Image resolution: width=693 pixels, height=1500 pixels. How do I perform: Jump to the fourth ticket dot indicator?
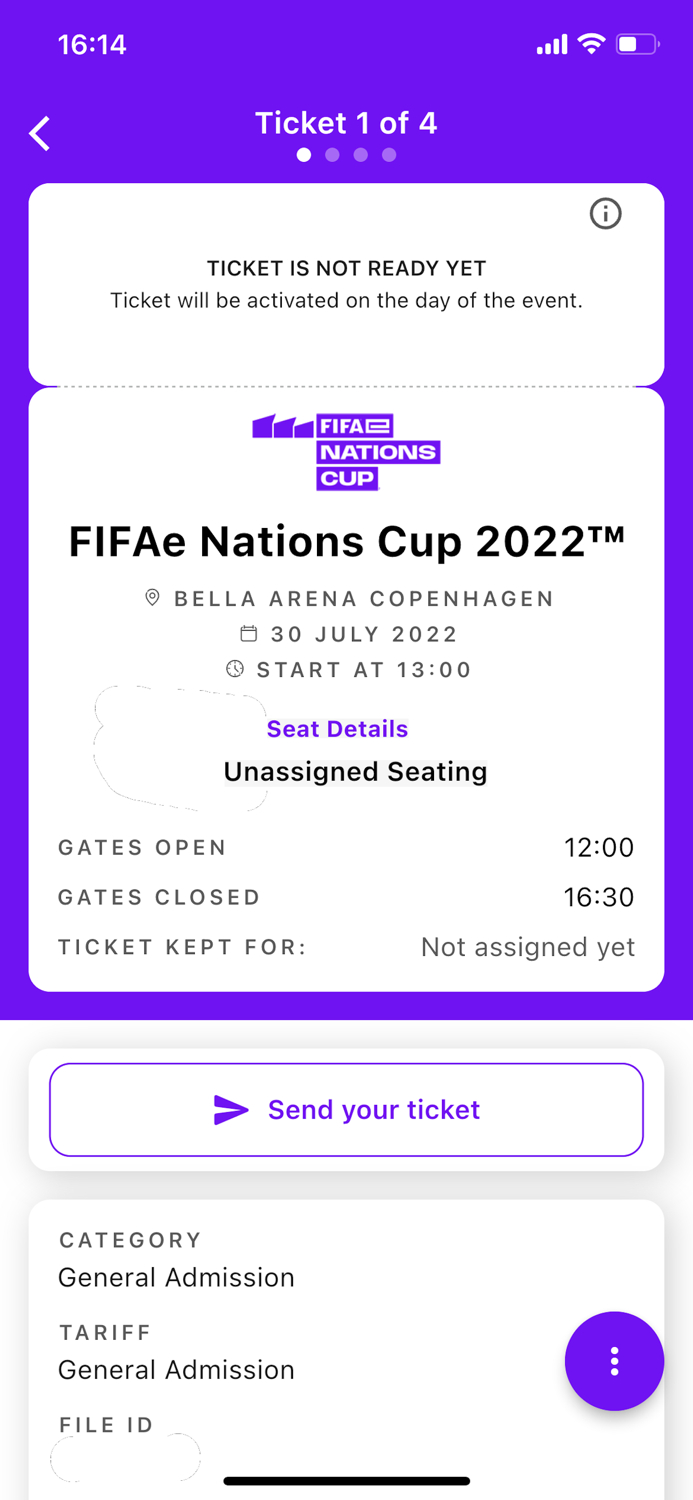pyautogui.click(x=388, y=155)
